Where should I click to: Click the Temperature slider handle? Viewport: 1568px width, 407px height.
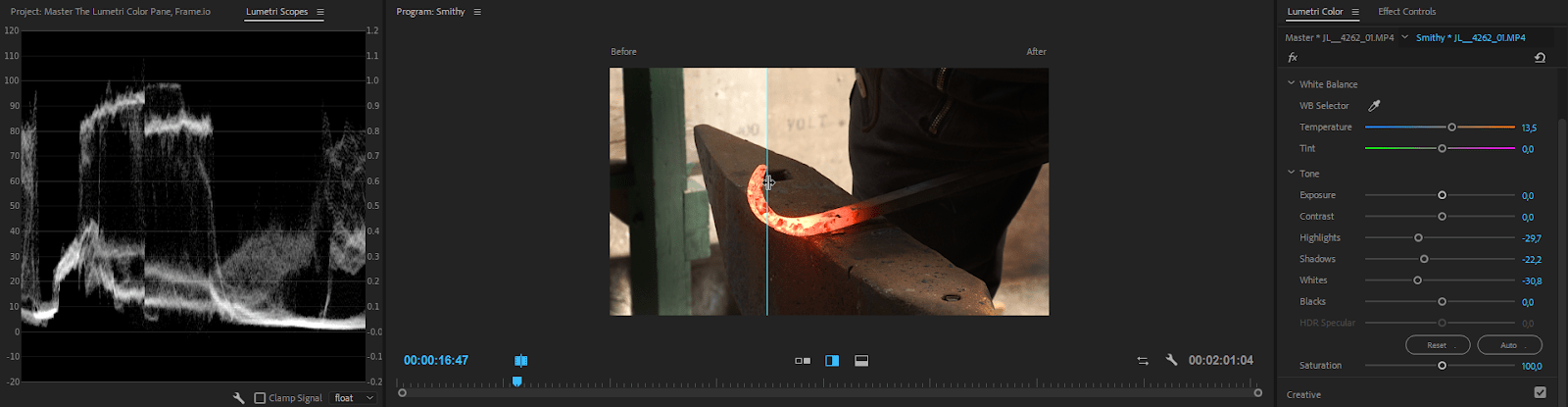tap(1451, 127)
